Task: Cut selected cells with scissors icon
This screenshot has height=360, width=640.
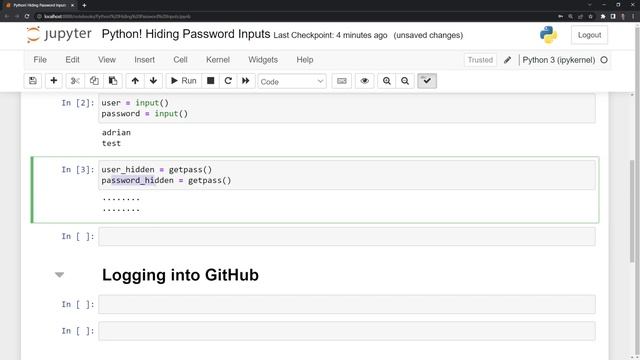Action: pyautogui.click(x=75, y=81)
